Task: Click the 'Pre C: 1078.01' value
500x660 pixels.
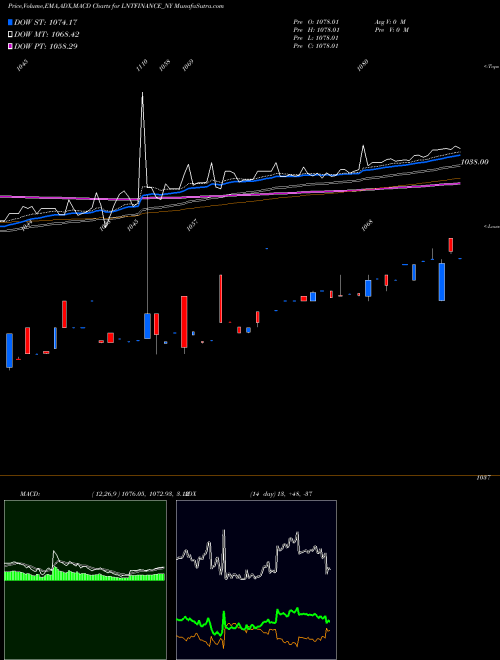Action: tap(316, 46)
